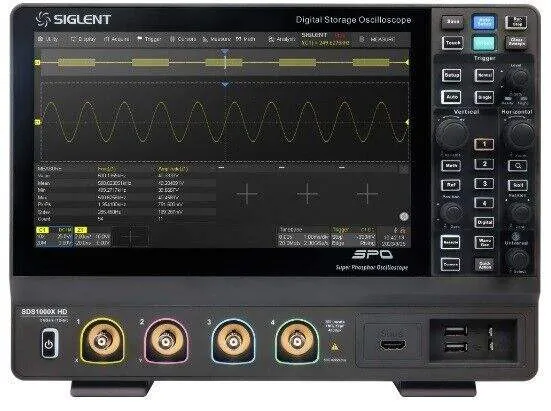Viewport: 551px width, 411px height.
Task: Hit the teal Default button
Action: point(484,44)
